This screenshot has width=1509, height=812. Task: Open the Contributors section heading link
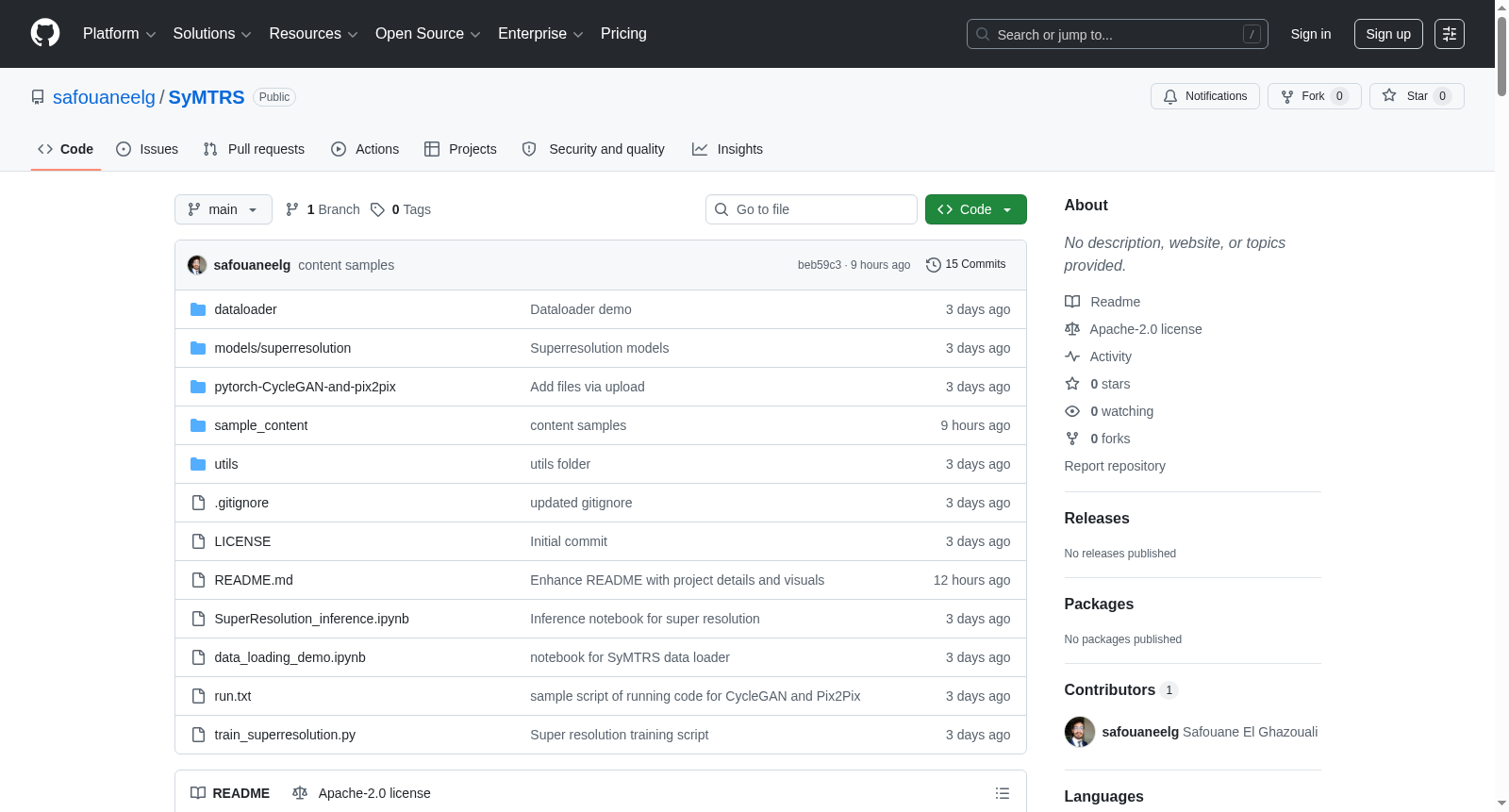[x=1120, y=689]
